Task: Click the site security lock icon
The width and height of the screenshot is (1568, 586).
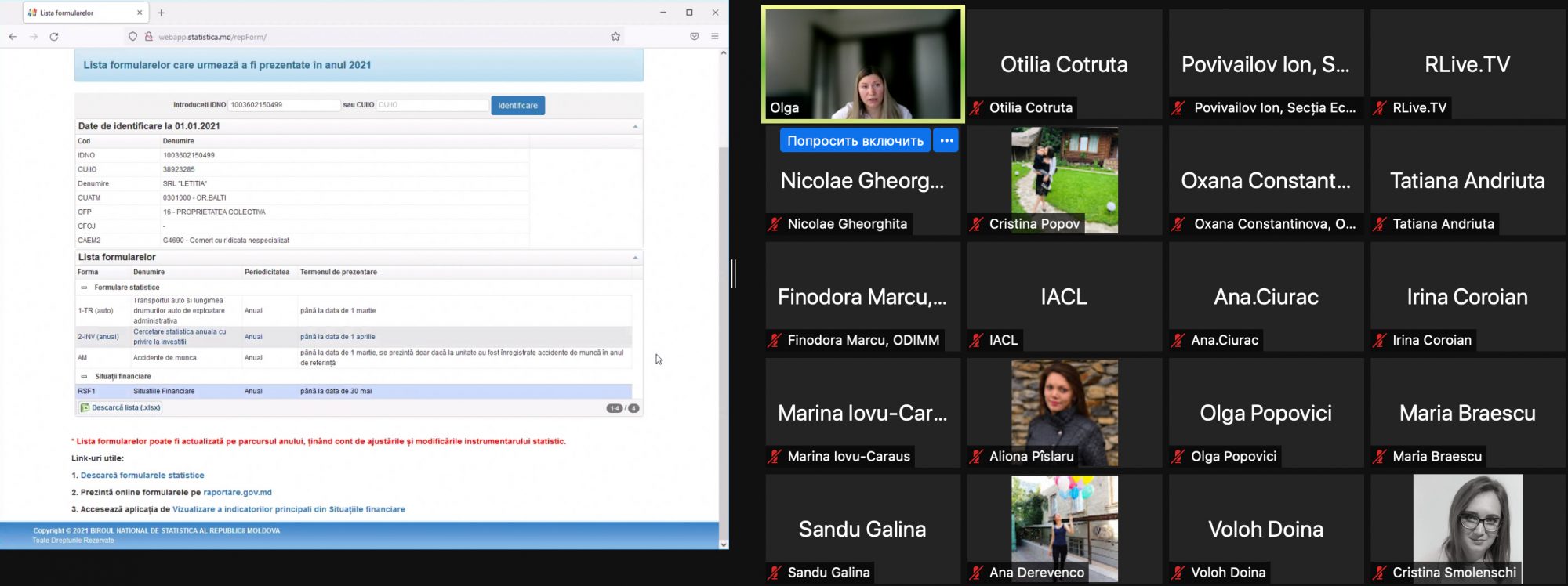Action: pyautogui.click(x=148, y=37)
